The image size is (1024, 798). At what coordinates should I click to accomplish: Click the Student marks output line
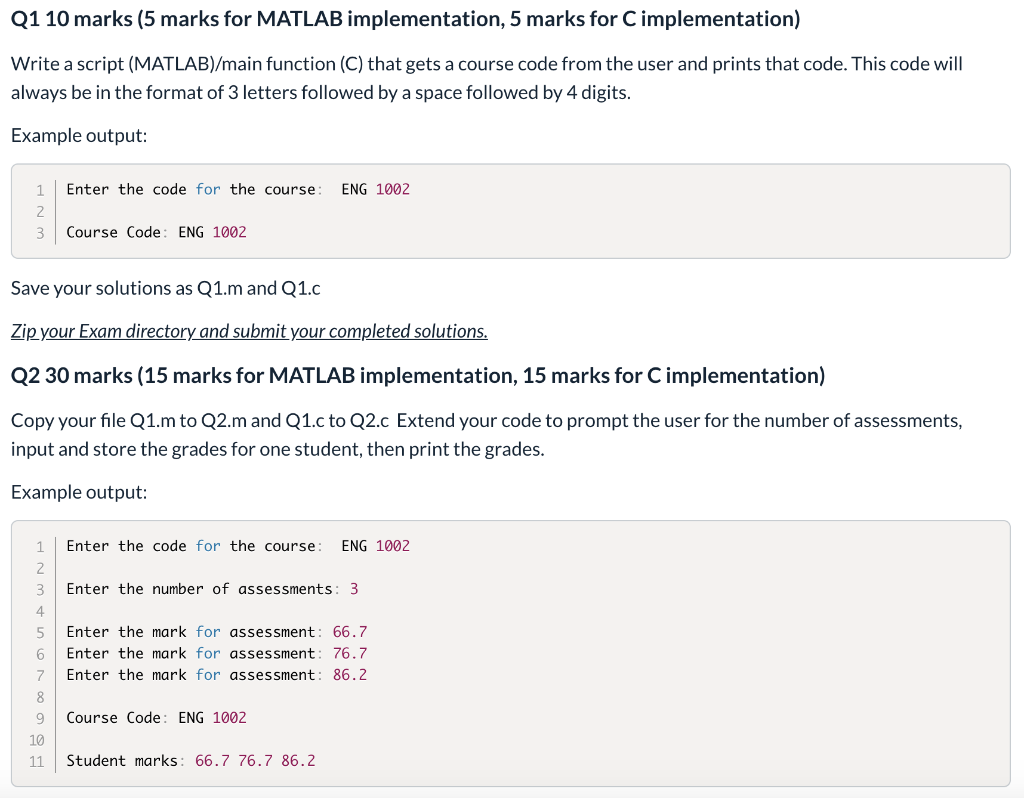pos(190,761)
